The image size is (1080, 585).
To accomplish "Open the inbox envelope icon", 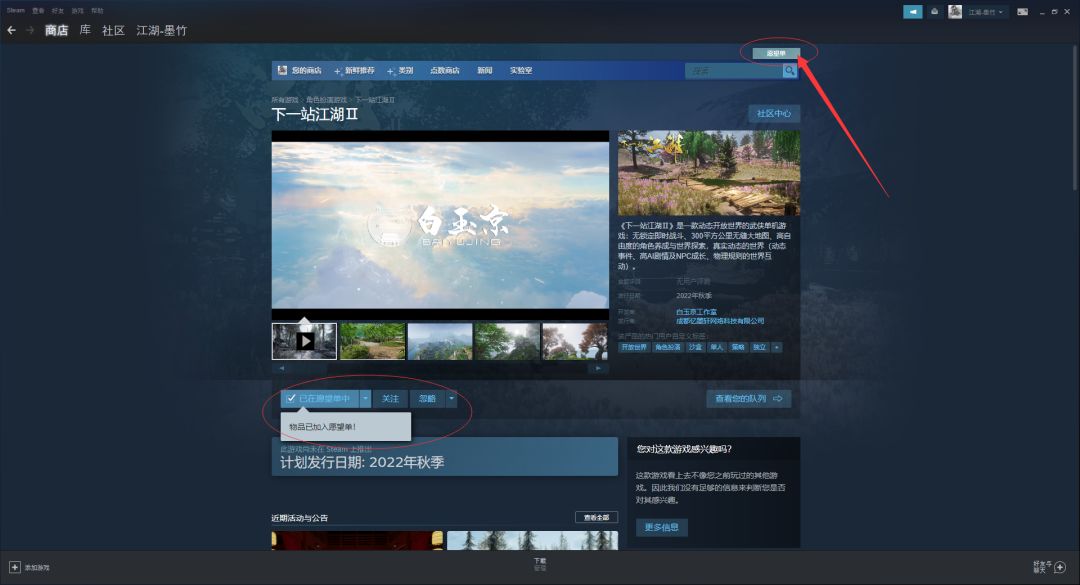I will click(x=934, y=12).
